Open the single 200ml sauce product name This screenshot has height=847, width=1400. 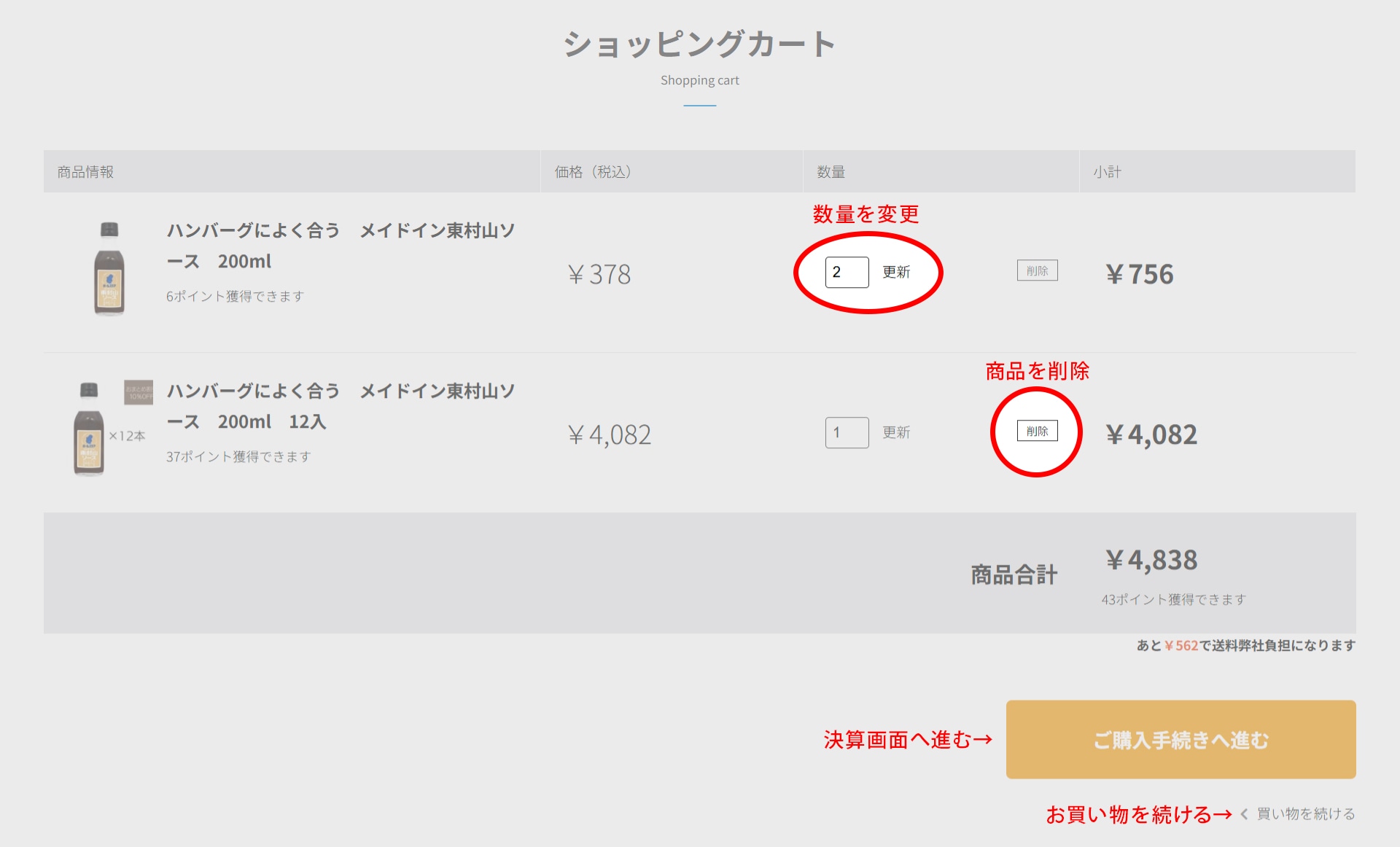[341, 246]
